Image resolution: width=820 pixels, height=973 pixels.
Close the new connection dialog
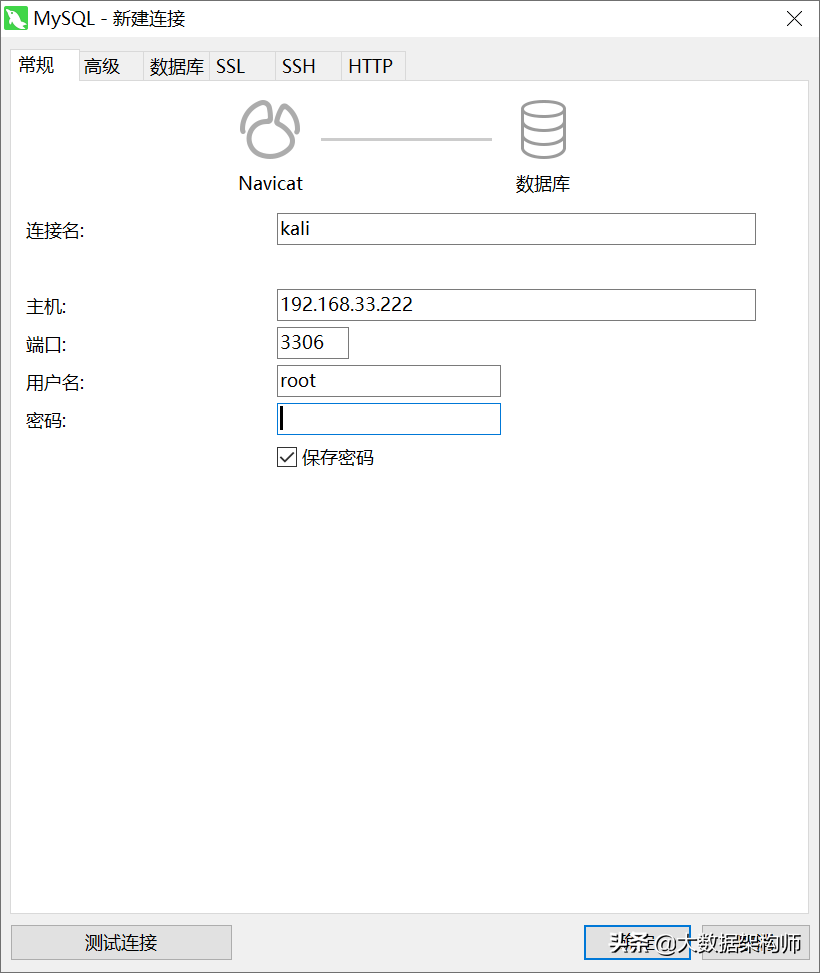(795, 19)
